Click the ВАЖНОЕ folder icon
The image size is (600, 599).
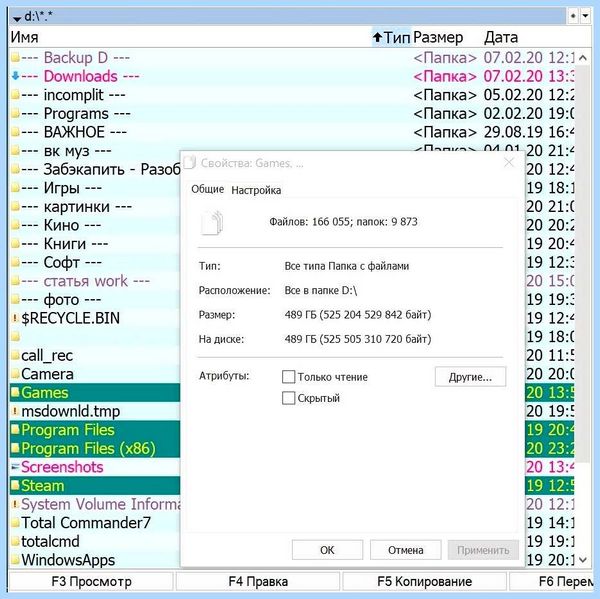[15, 132]
